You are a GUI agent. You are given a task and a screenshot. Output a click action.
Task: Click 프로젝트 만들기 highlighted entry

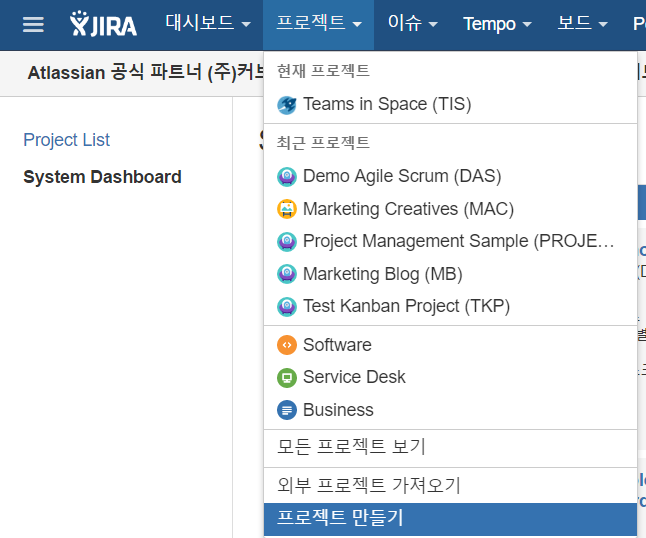(x=450, y=518)
